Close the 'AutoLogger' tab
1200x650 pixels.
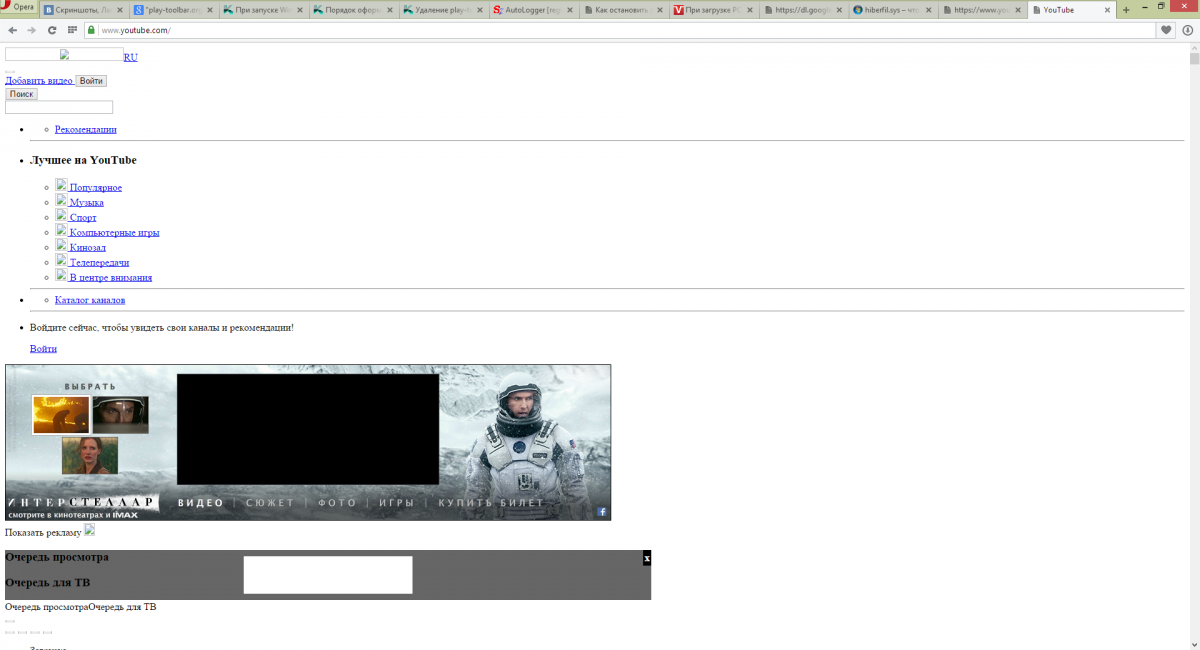tap(570, 10)
